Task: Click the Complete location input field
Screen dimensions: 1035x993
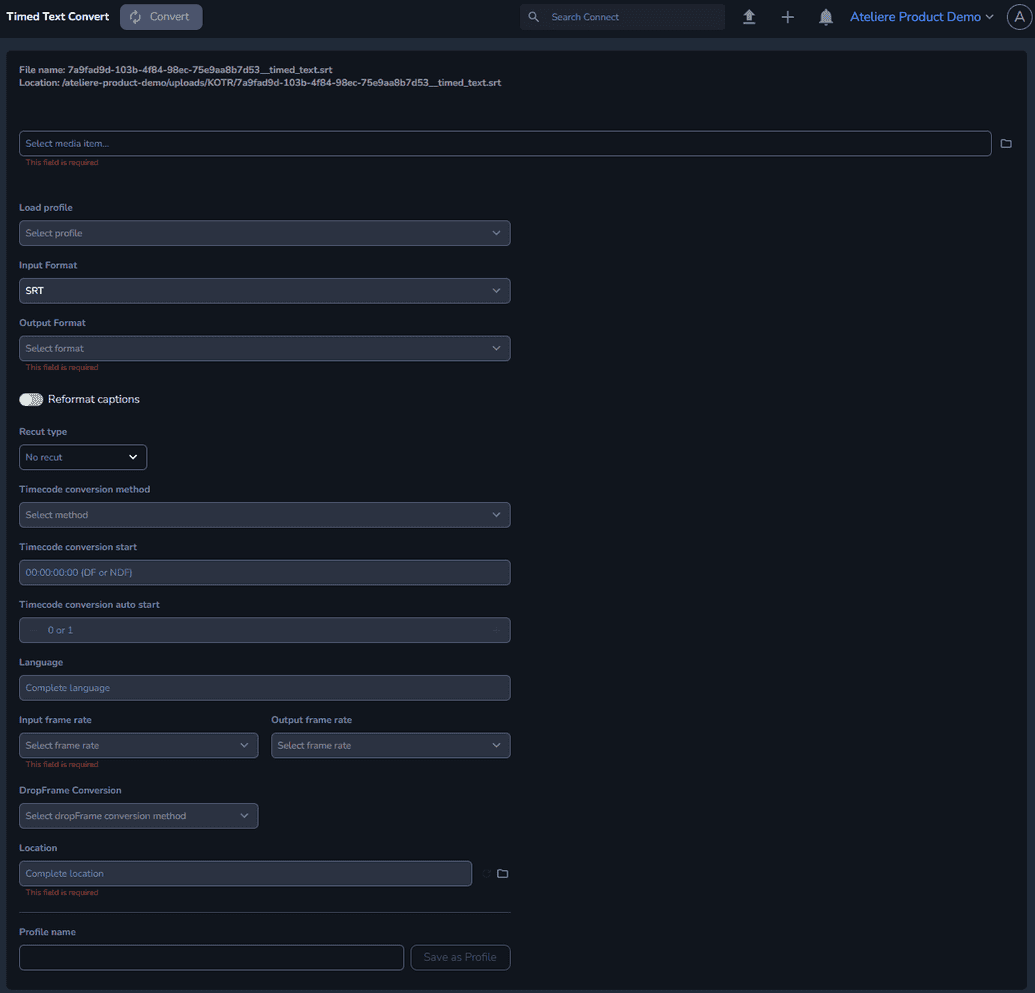Action: tap(246, 873)
